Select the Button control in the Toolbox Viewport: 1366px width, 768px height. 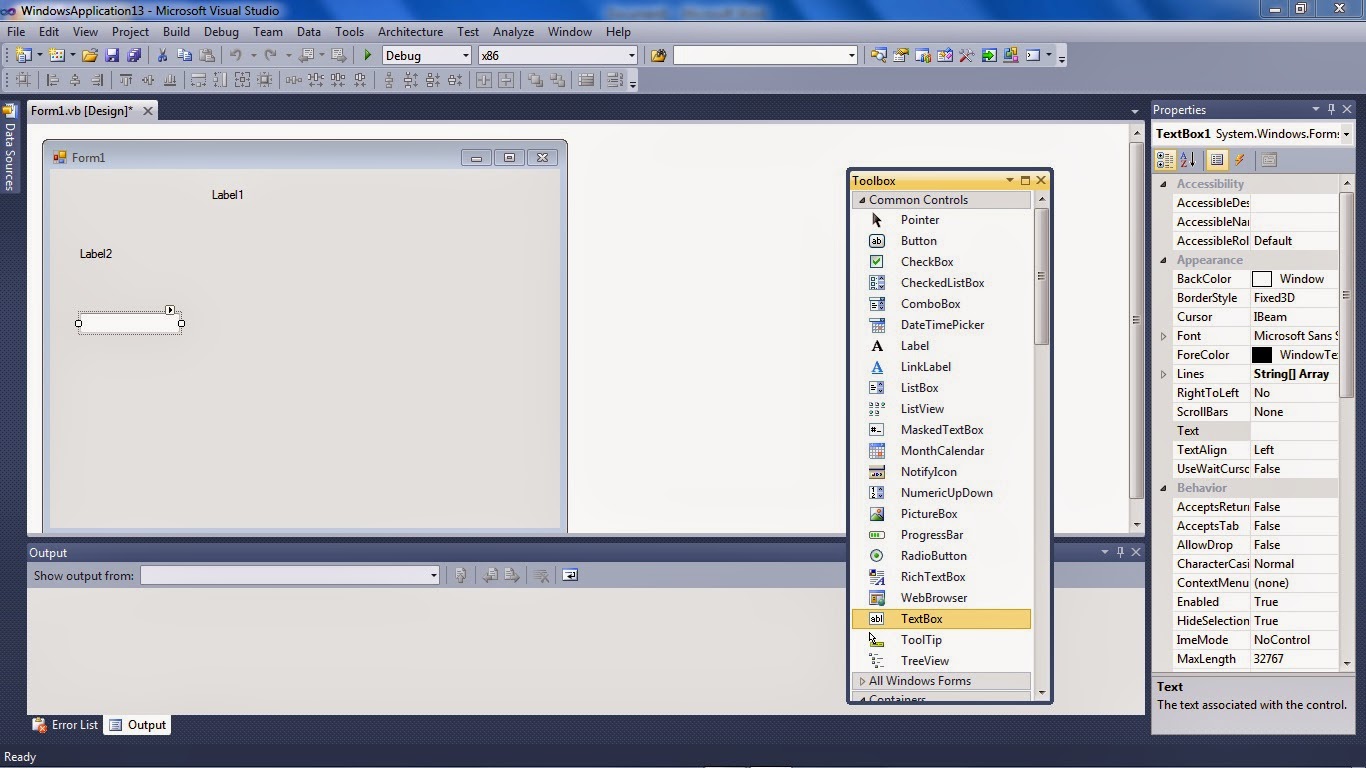pyautogui.click(x=918, y=240)
